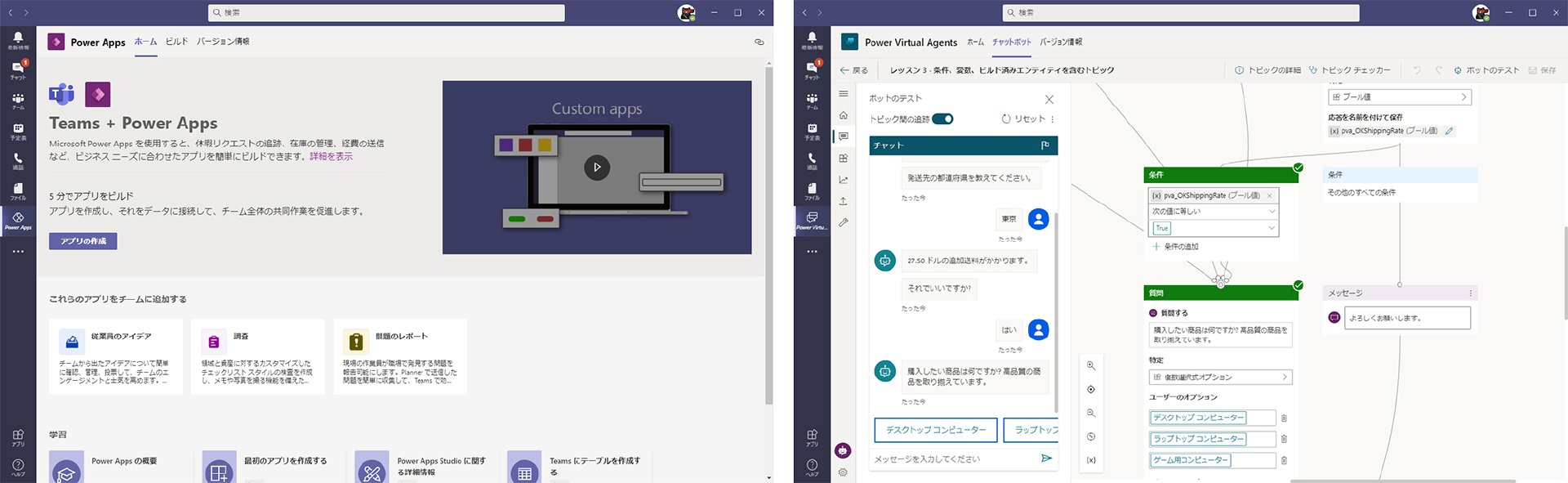Click 条件の追加 link
This screenshot has width=1568, height=483.
click(1175, 247)
